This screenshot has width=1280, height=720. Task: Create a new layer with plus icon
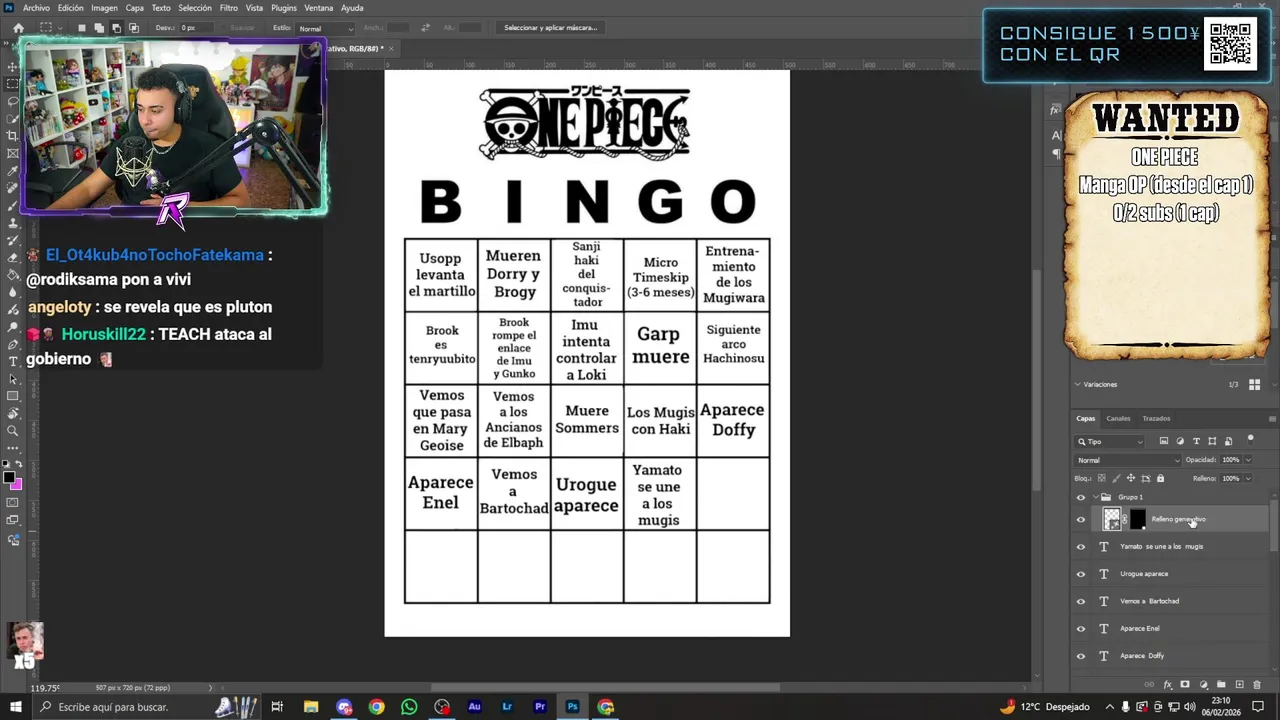point(1240,685)
